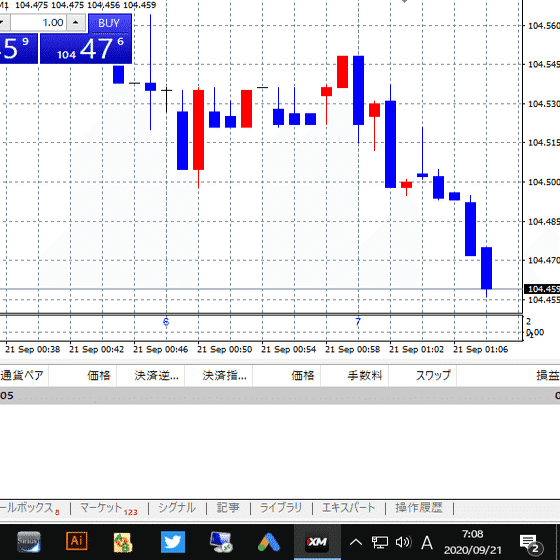
Task: Open the Google Ads taskbar icon
Action: coord(269,542)
